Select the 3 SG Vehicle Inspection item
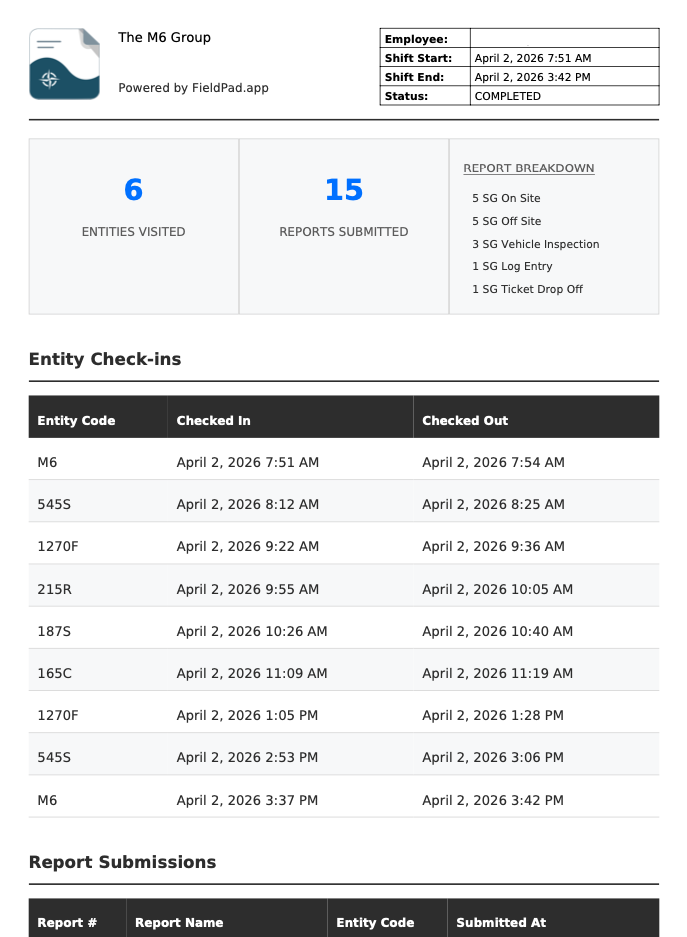Image resolution: width=687 pixels, height=937 pixels. tap(535, 244)
